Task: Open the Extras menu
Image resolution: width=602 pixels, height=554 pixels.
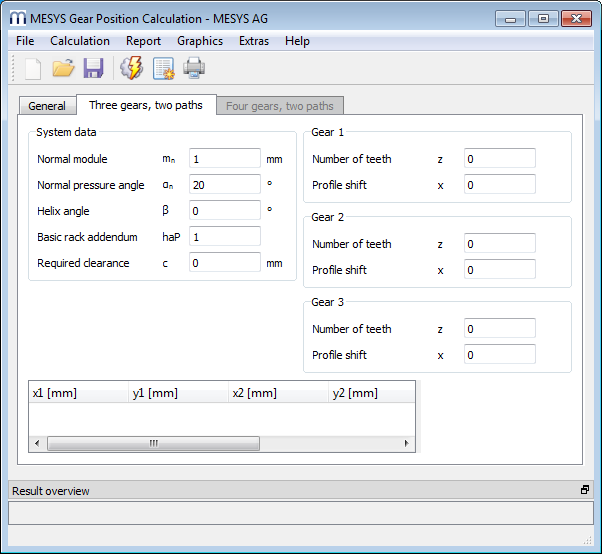Action: point(253,41)
